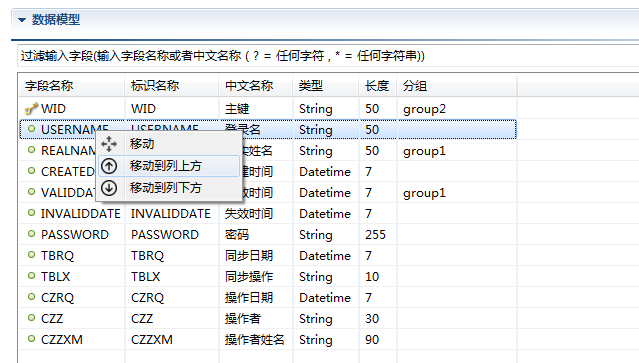Click the 同步操作 cell
Screen dimensions: 639x363
[x=256, y=277]
